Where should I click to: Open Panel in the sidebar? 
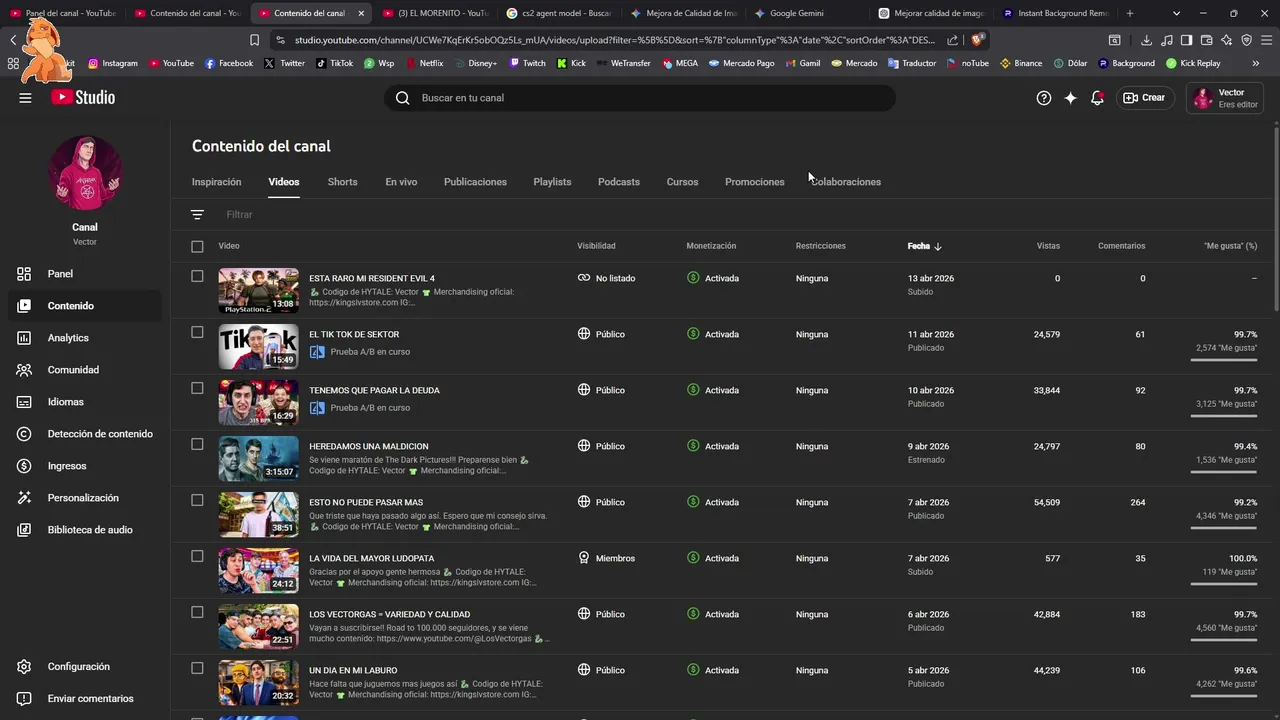[85, 274]
